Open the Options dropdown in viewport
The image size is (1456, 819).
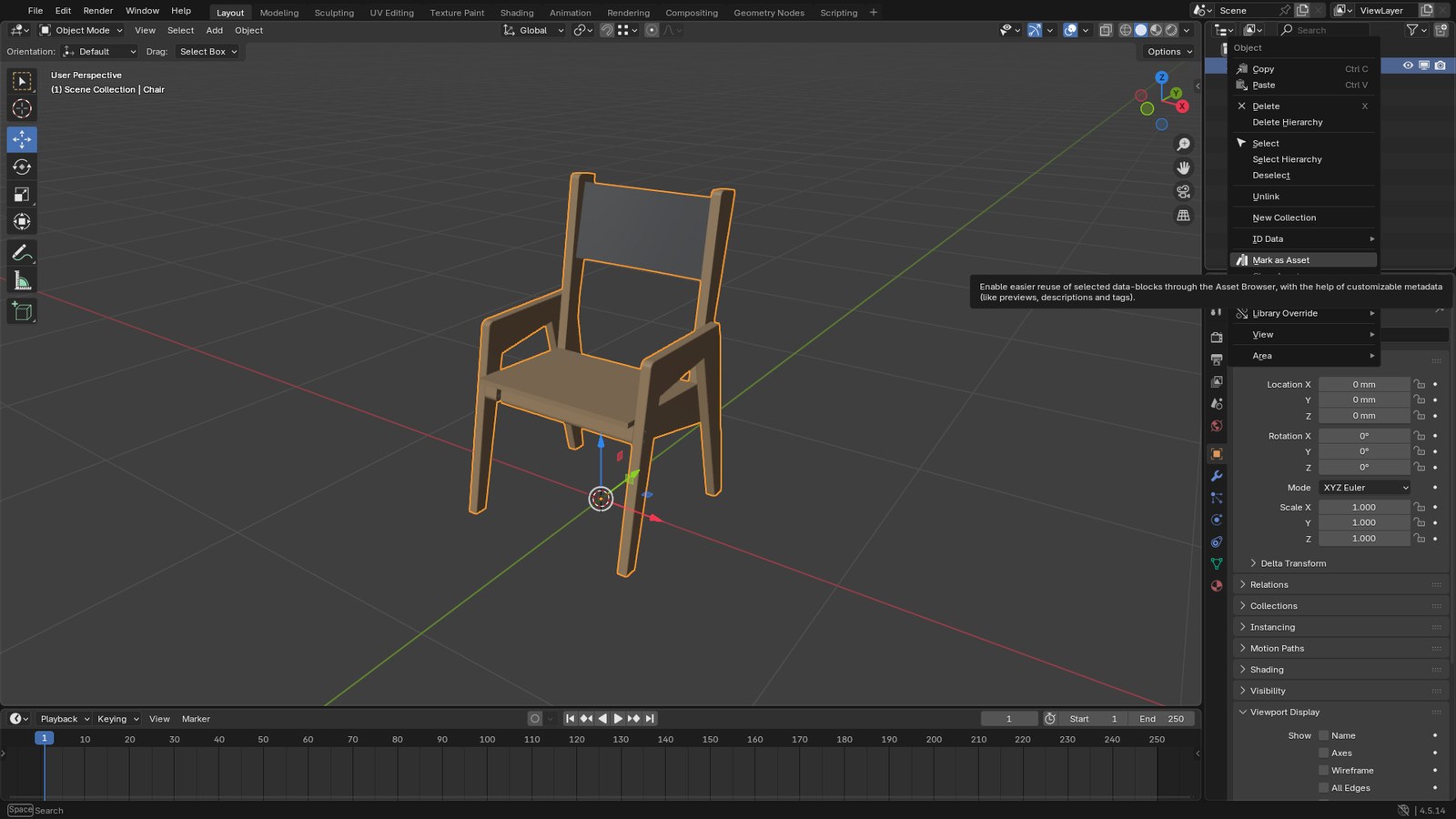tap(1169, 52)
